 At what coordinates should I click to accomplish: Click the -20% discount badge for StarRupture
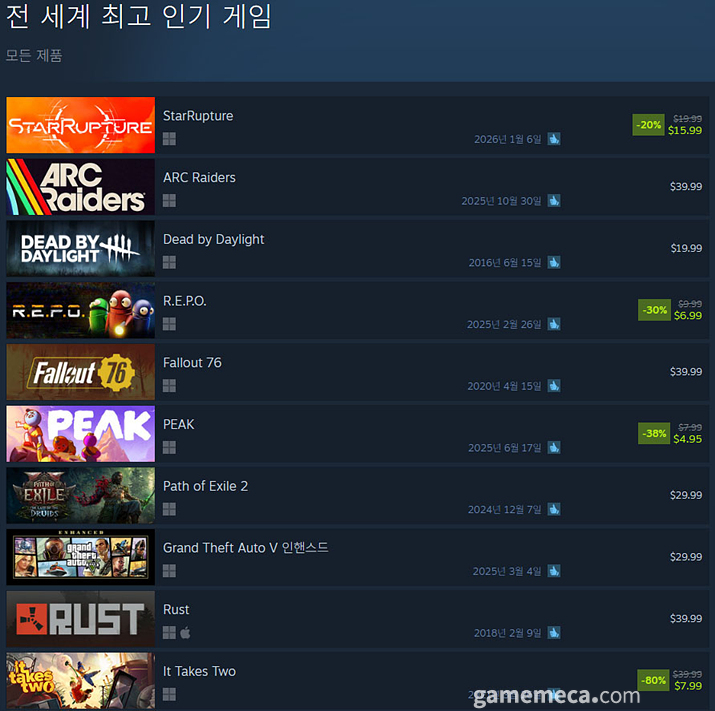tap(648, 125)
